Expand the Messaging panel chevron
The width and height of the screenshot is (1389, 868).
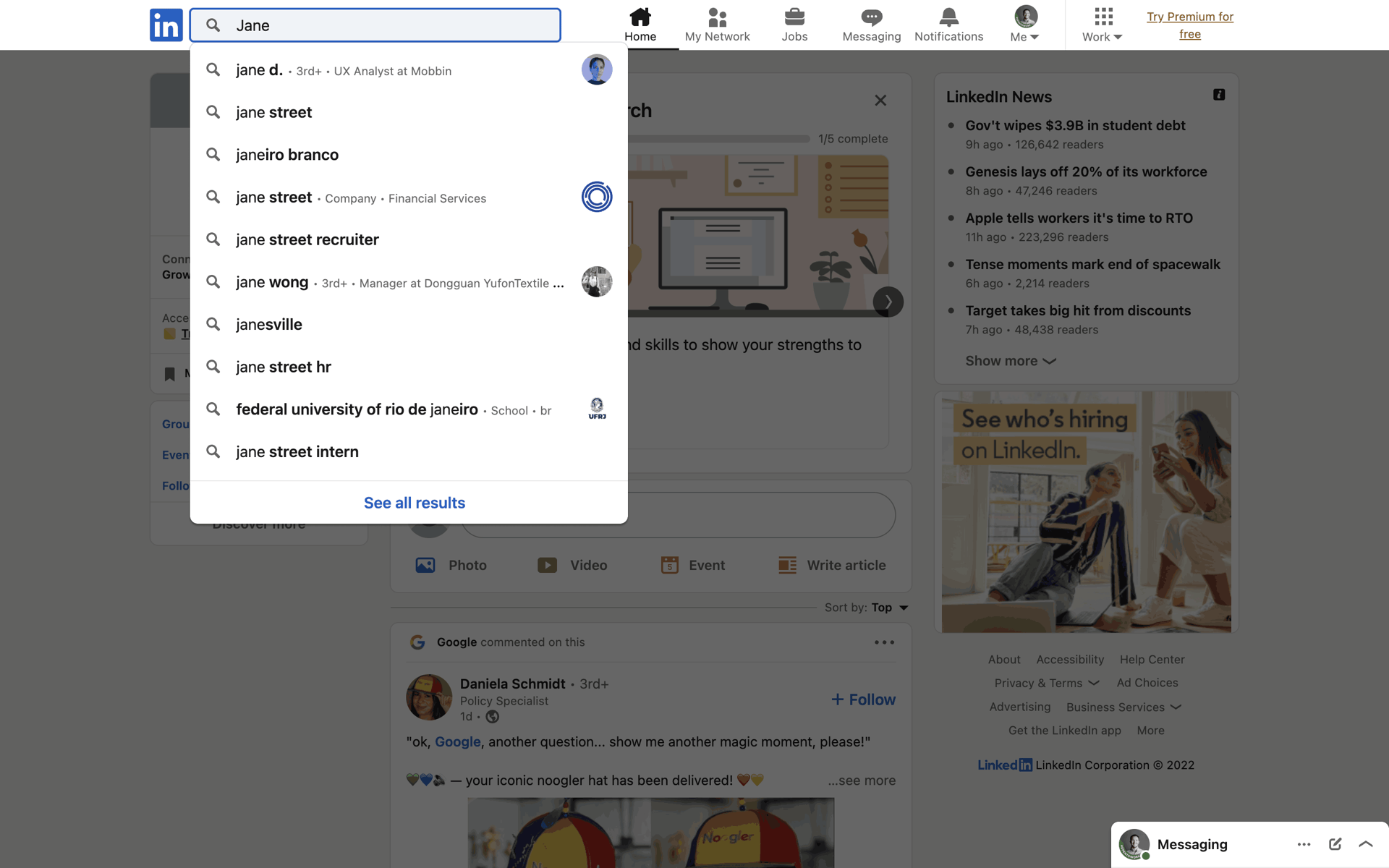click(x=1366, y=844)
